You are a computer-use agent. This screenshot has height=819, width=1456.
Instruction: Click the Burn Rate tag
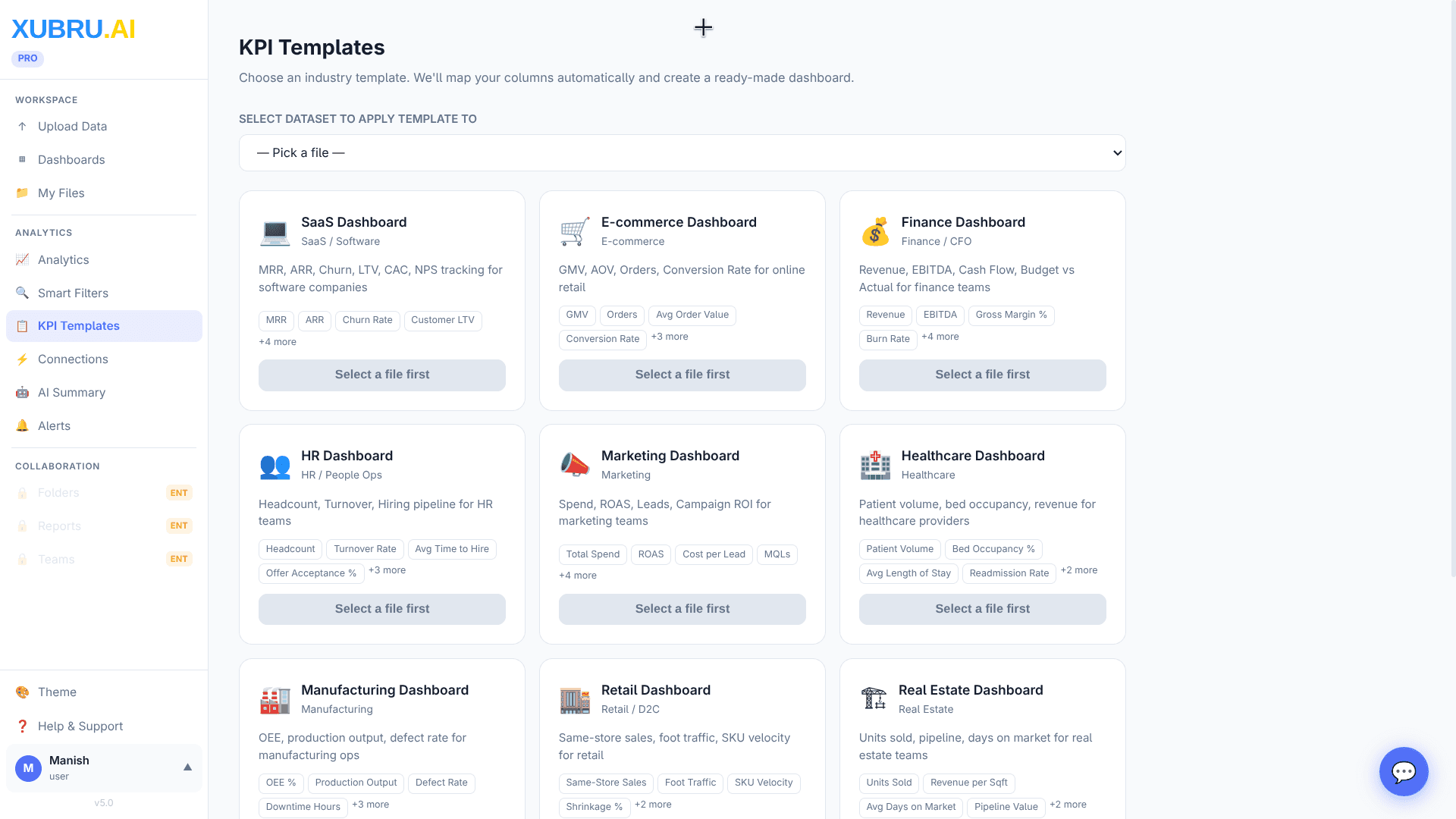pyautogui.click(x=888, y=340)
